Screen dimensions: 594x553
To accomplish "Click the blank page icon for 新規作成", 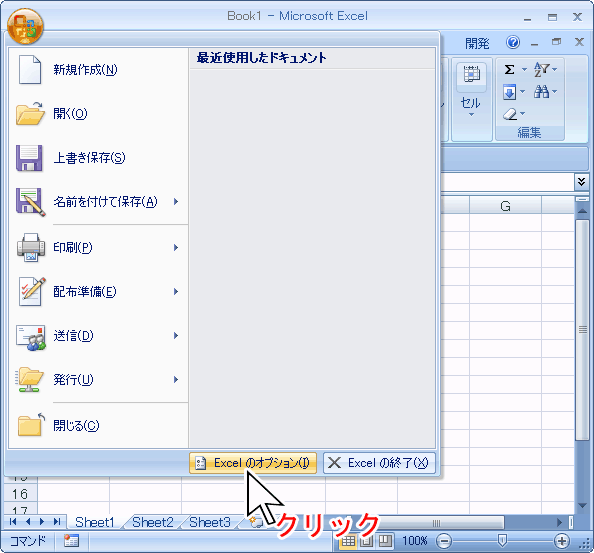I will point(30,70).
